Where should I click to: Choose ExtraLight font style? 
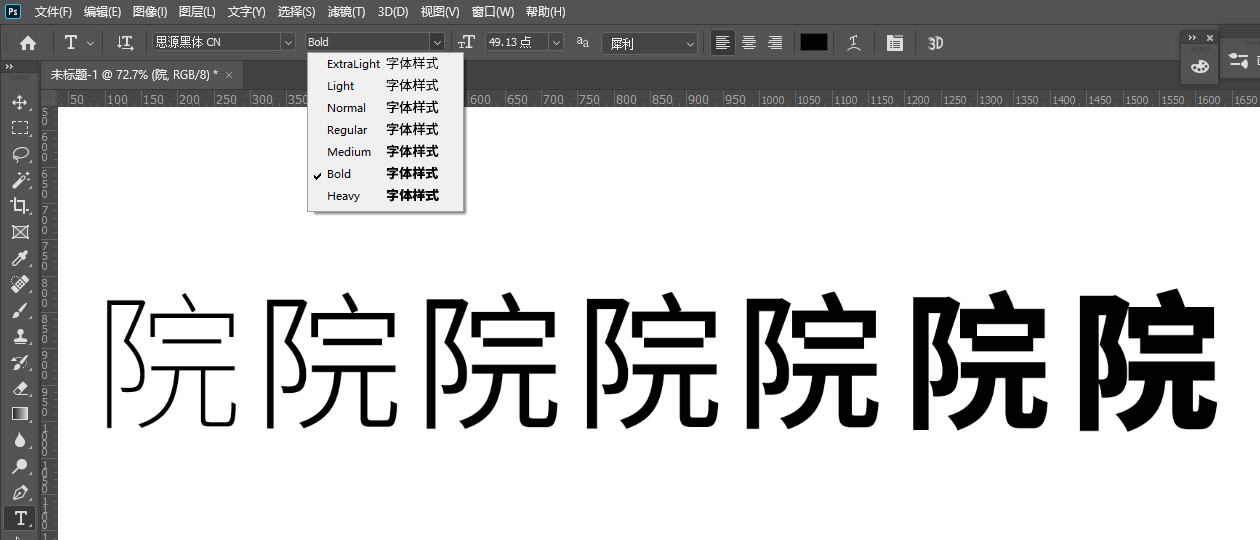[386, 64]
